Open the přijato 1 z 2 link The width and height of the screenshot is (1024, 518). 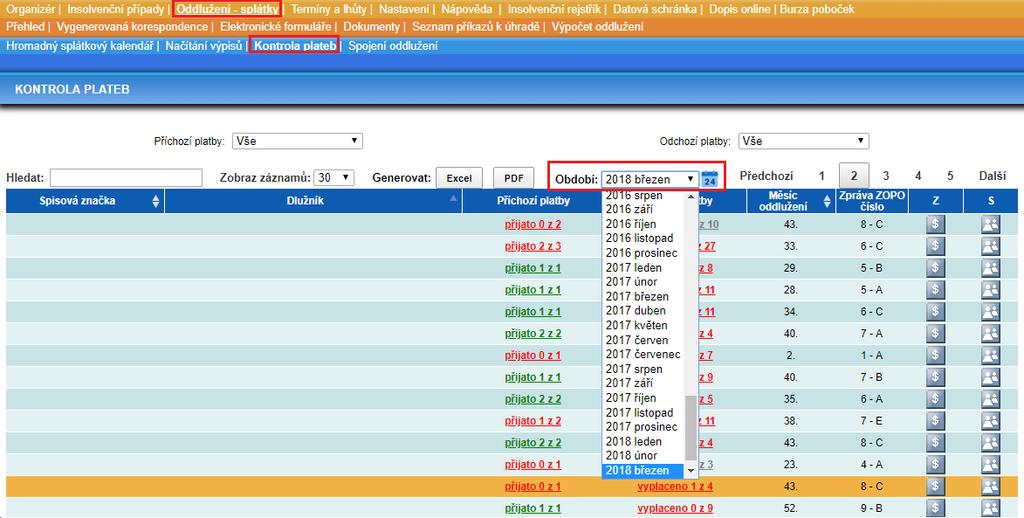(x=533, y=421)
